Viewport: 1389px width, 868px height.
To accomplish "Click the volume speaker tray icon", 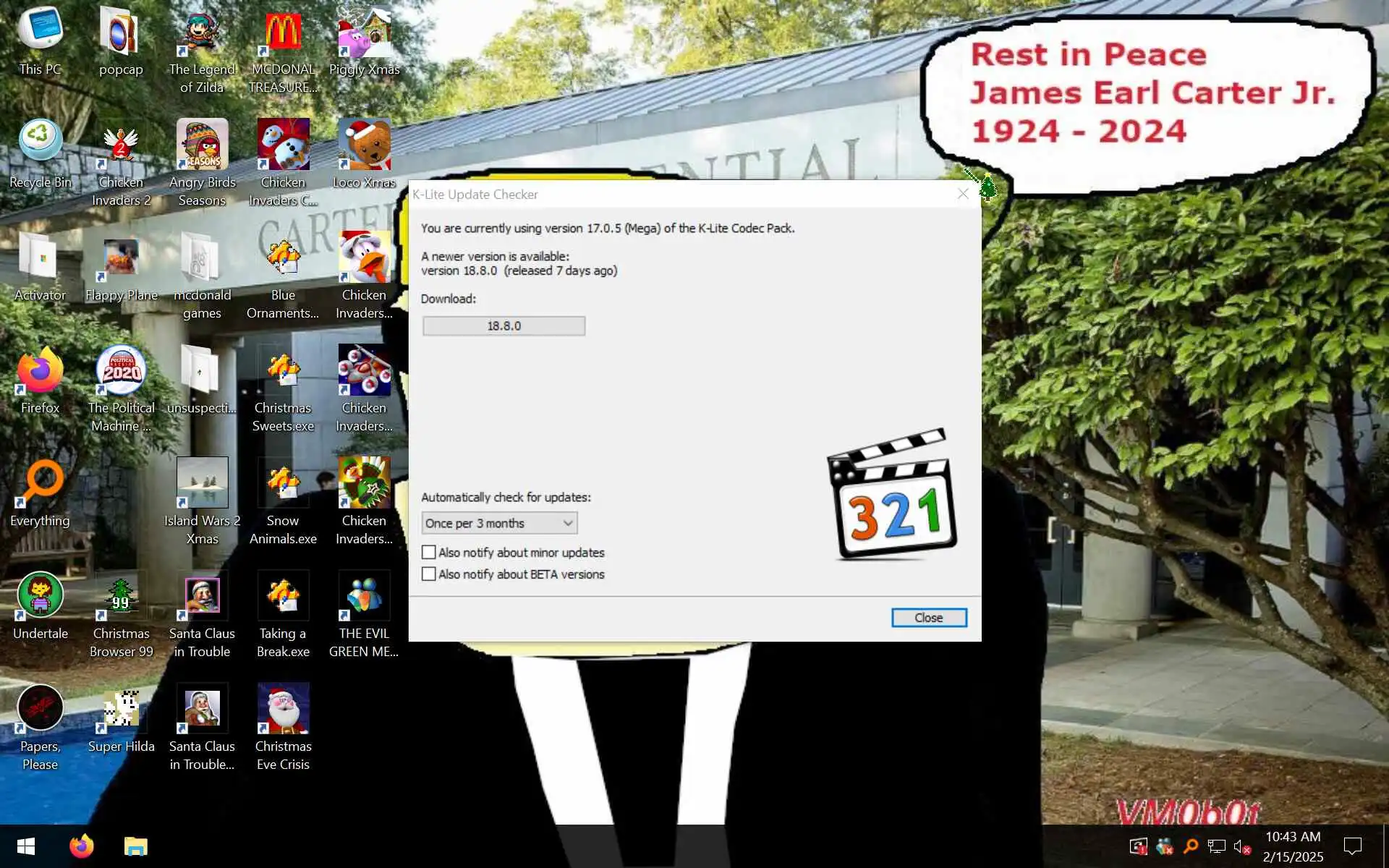I will 1239,846.
